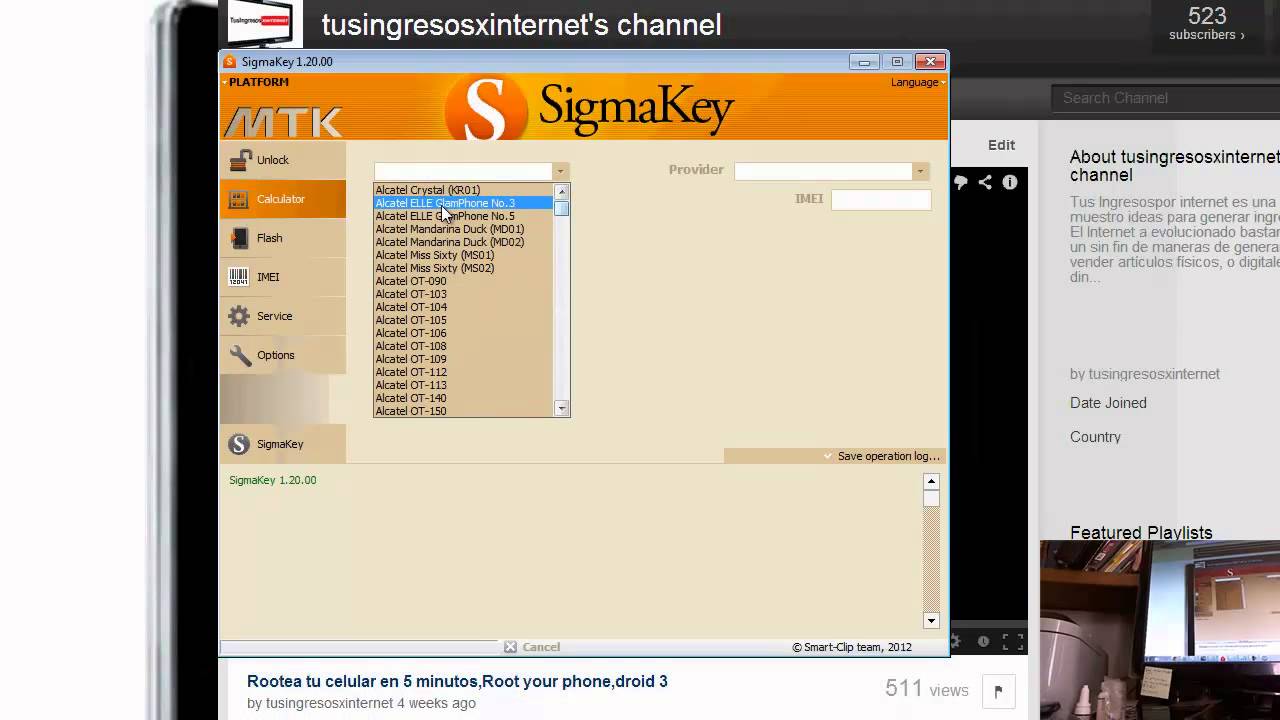This screenshot has height=720, width=1280.
Task: Click the dislike thumb icon on player
Action: click(x=960, y=182)
